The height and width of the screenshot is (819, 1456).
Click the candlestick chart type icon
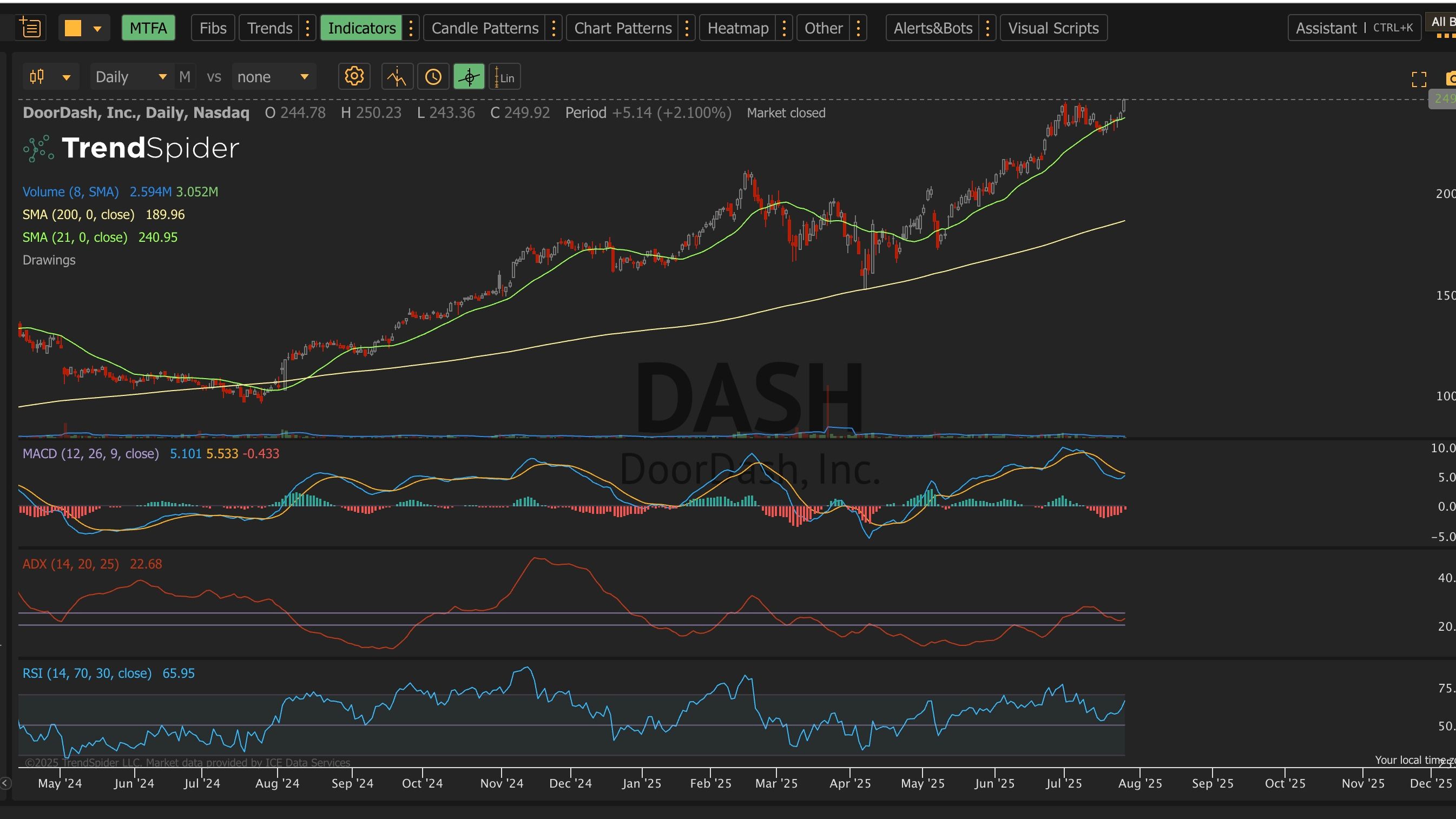(37, 76)
